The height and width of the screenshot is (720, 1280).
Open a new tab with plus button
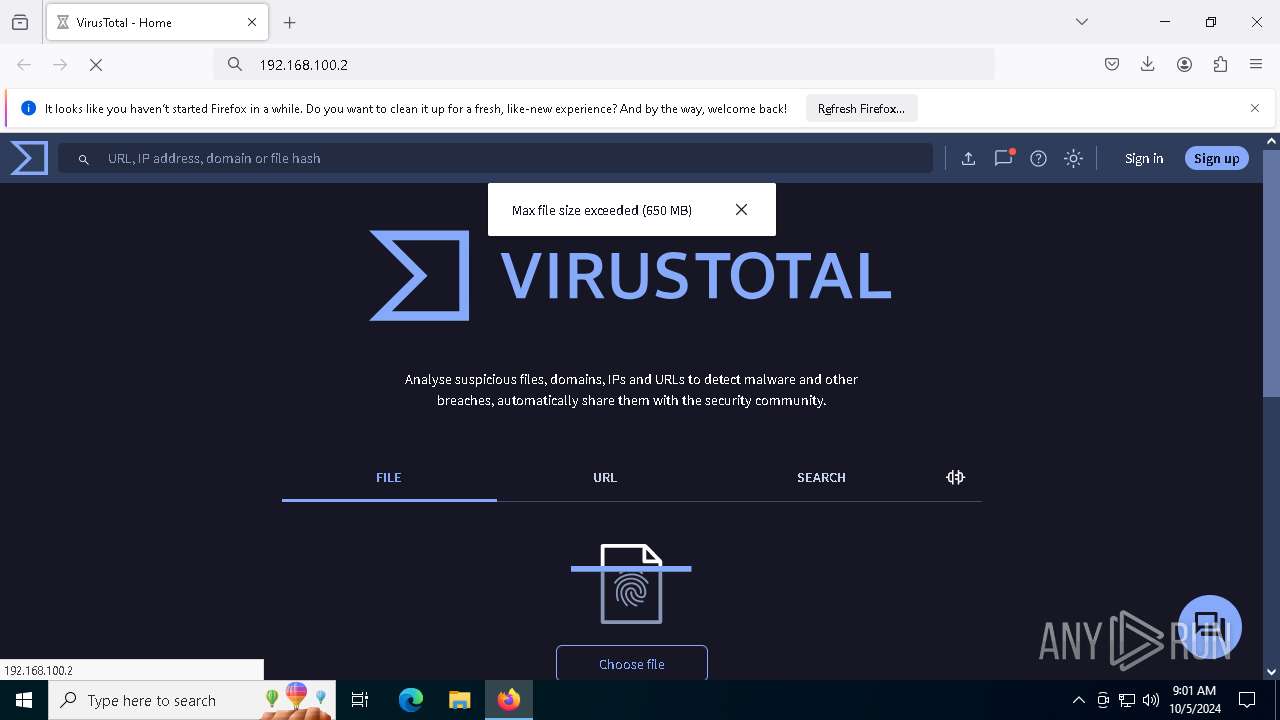tap(290, 22)
